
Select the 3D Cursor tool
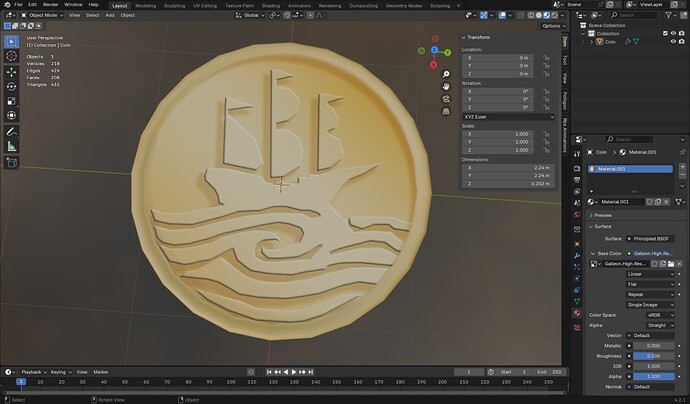pyautogui.click(x=11, y=56)
